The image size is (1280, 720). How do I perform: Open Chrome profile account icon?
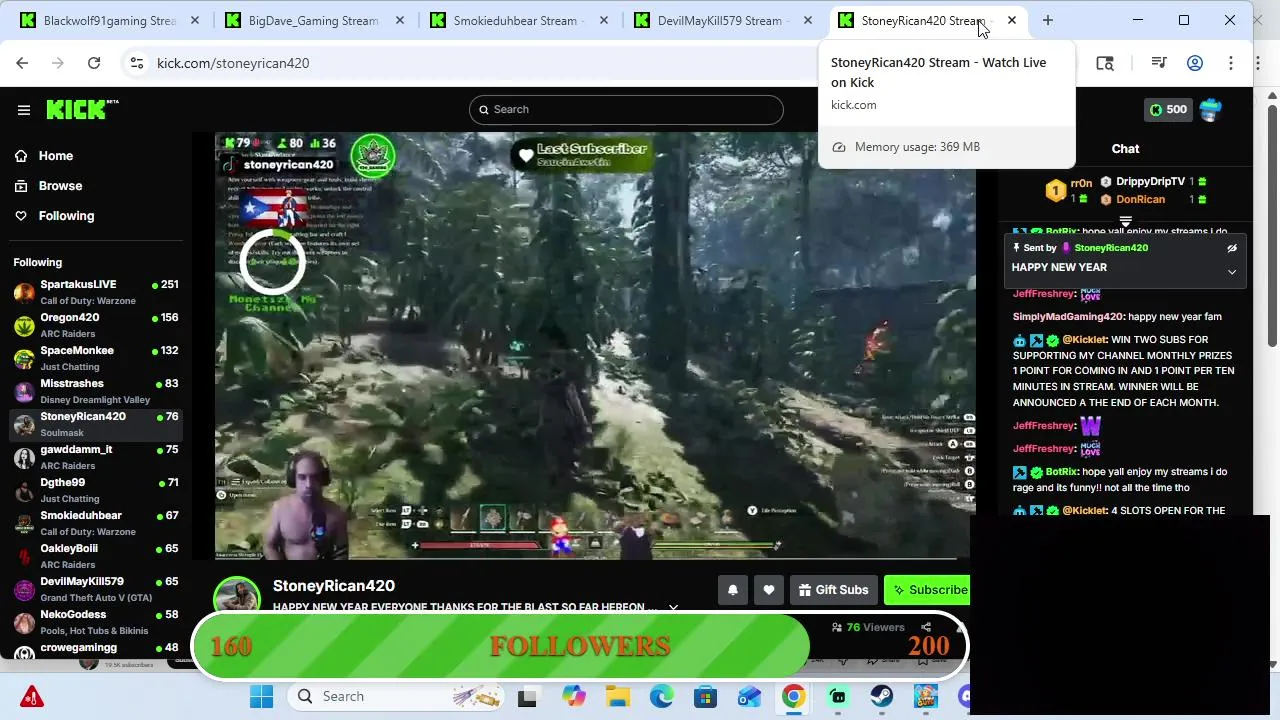1195,63
